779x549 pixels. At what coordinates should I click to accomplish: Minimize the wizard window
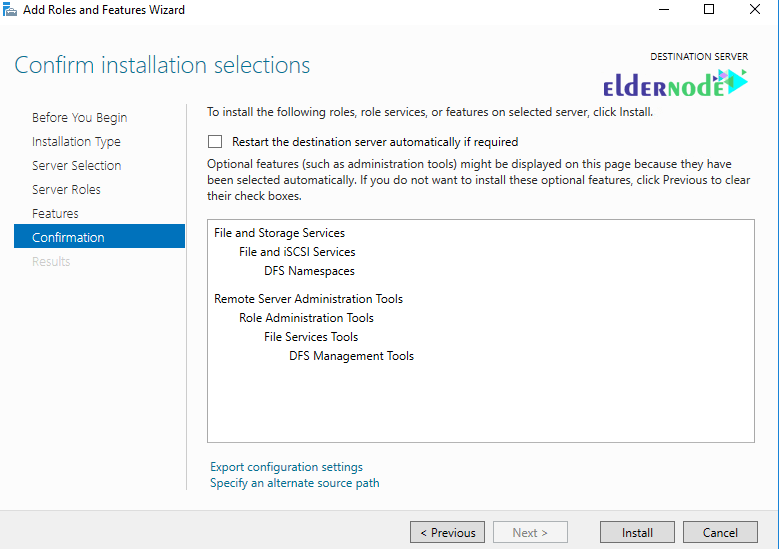pyautogui.click(x=664, y=9)
